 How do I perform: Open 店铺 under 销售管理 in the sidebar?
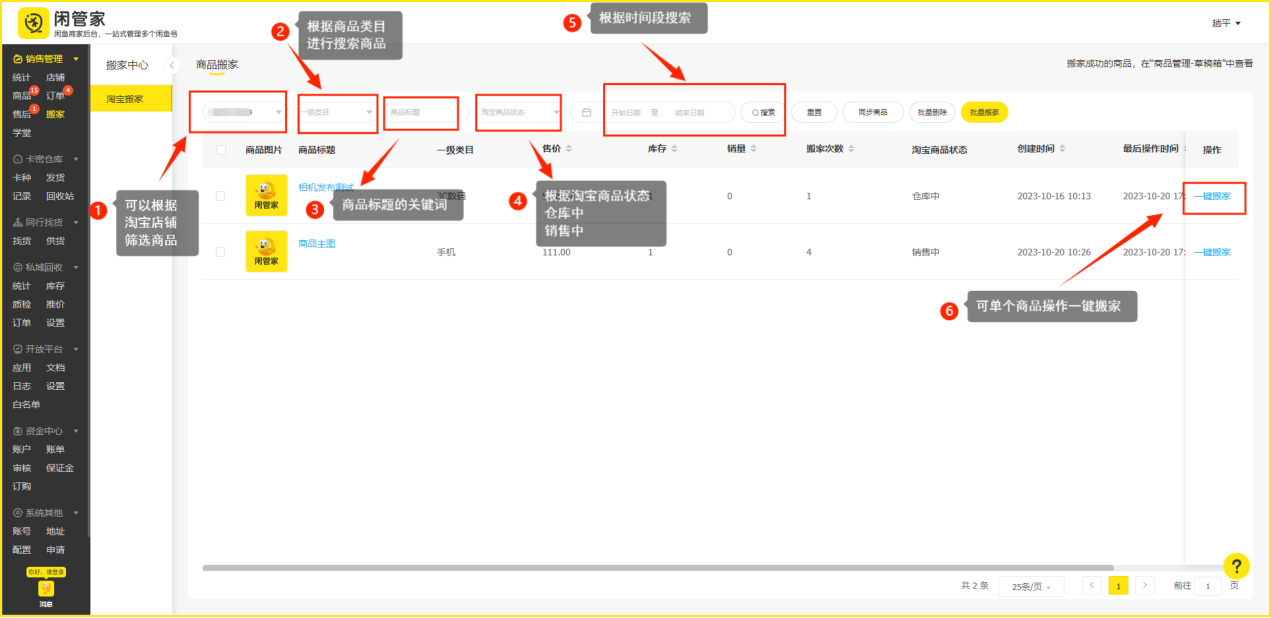(x=55, y=77)
